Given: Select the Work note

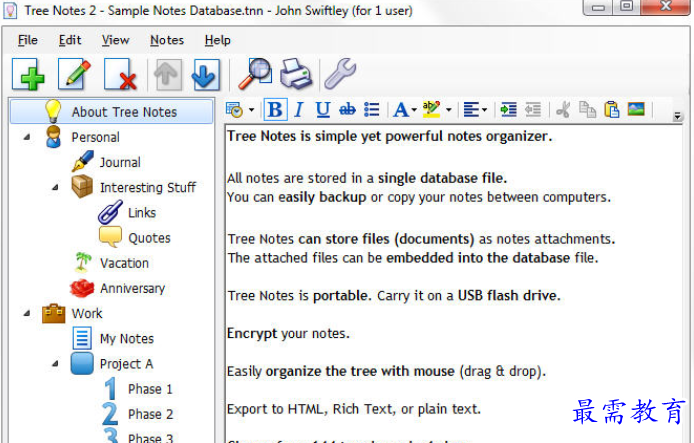Looking at the screenshot, I should (x=87, y=313).
